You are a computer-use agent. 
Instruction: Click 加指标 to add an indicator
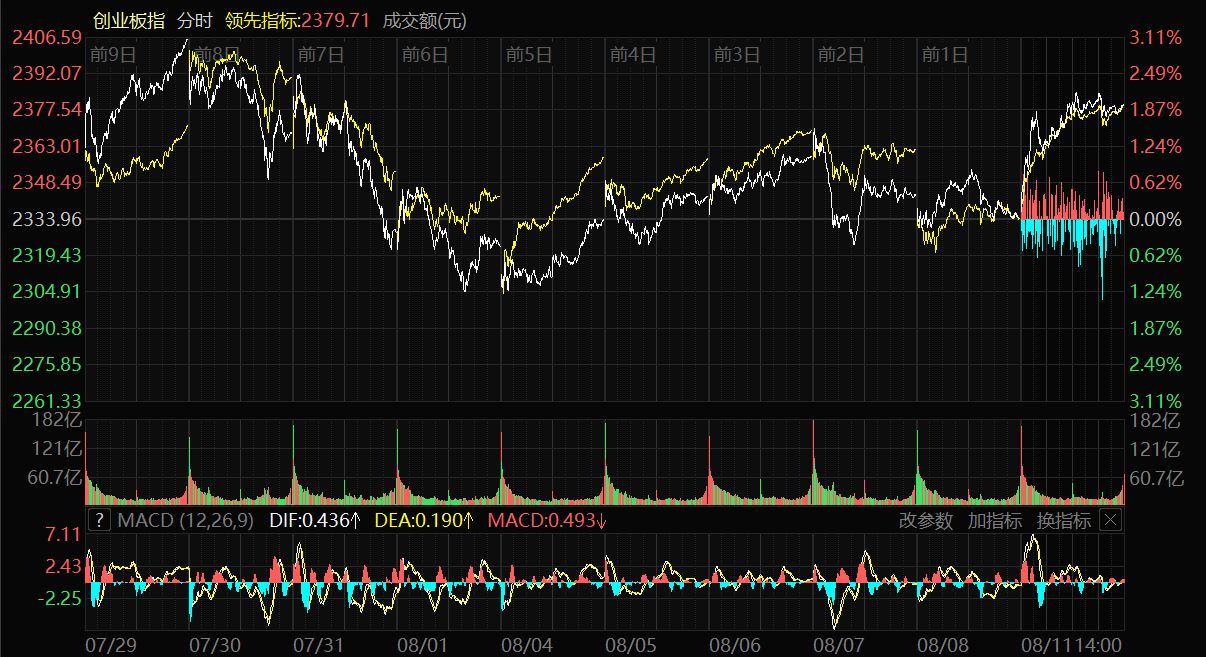(994, 520)
